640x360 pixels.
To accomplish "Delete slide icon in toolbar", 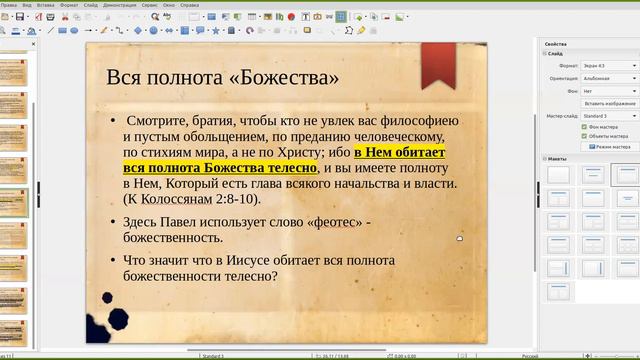I will pyautogui.click(x=386, y=17).
